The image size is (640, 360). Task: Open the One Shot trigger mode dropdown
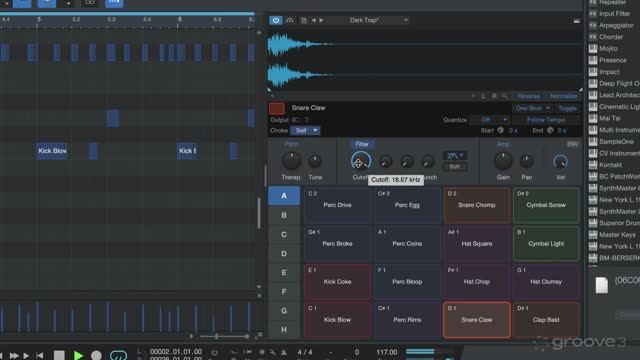point(533,108)
